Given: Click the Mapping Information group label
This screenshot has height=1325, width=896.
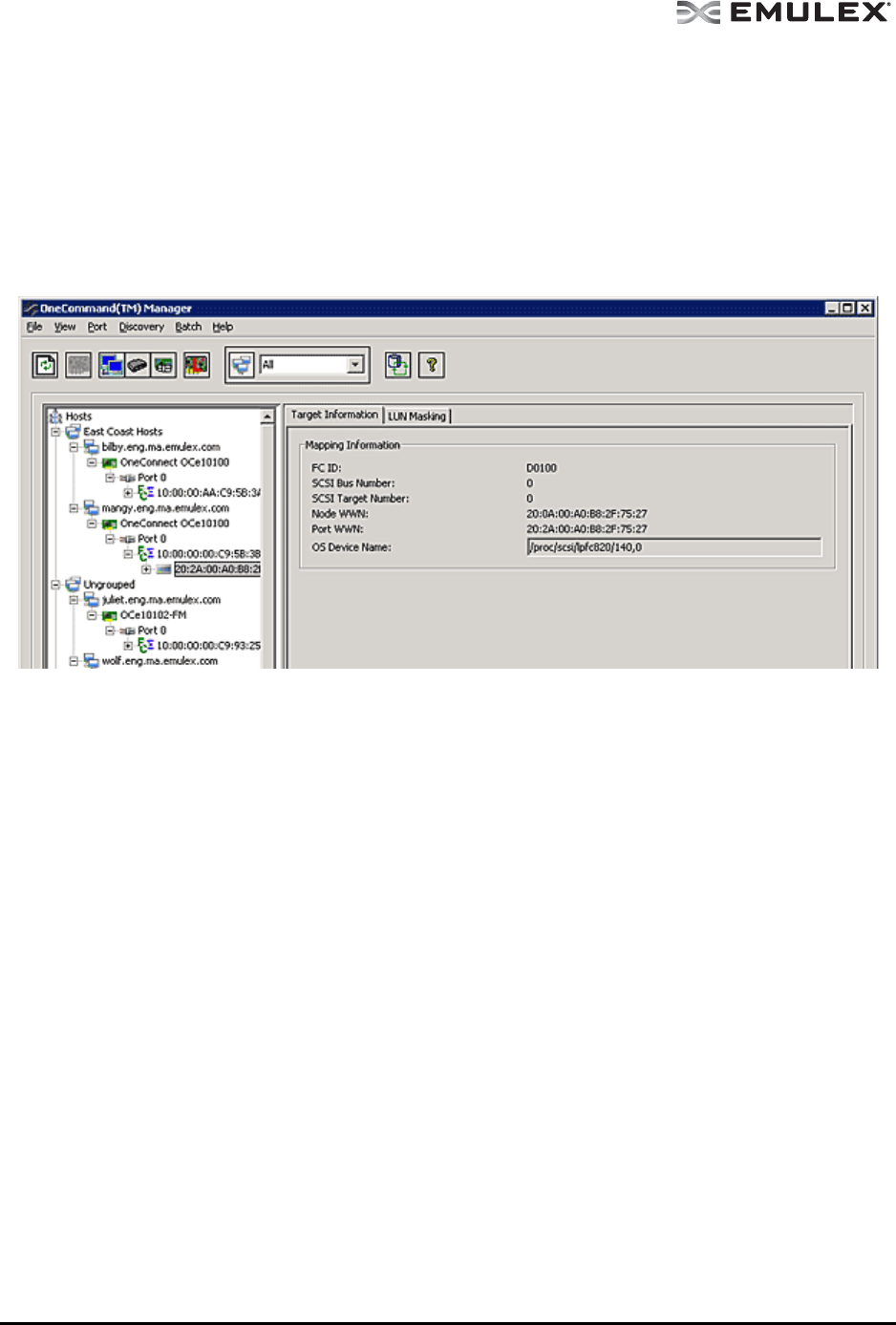Looking at the screenshot, I should (352, 445).
